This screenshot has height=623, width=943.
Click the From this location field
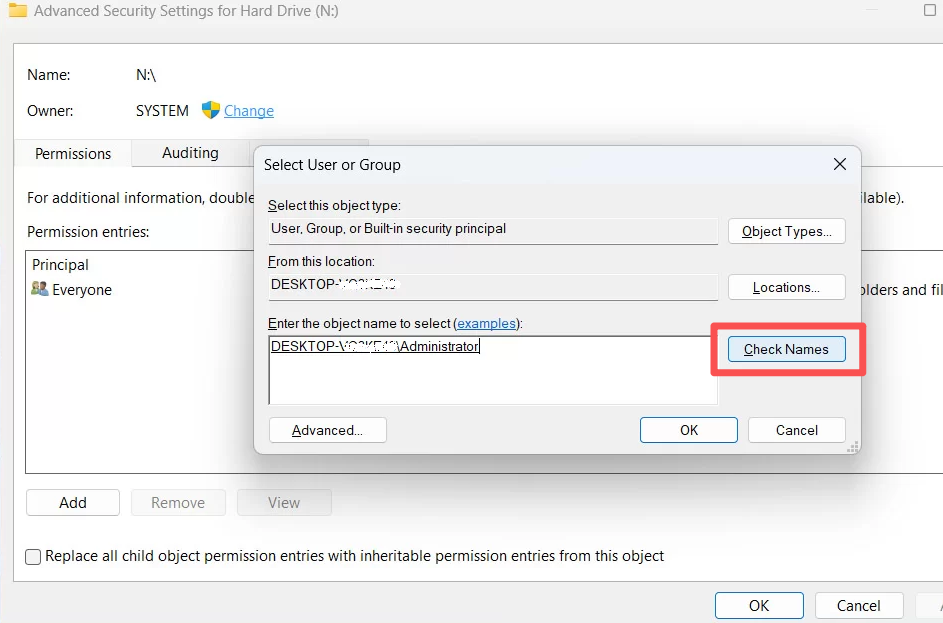point(493,286)
